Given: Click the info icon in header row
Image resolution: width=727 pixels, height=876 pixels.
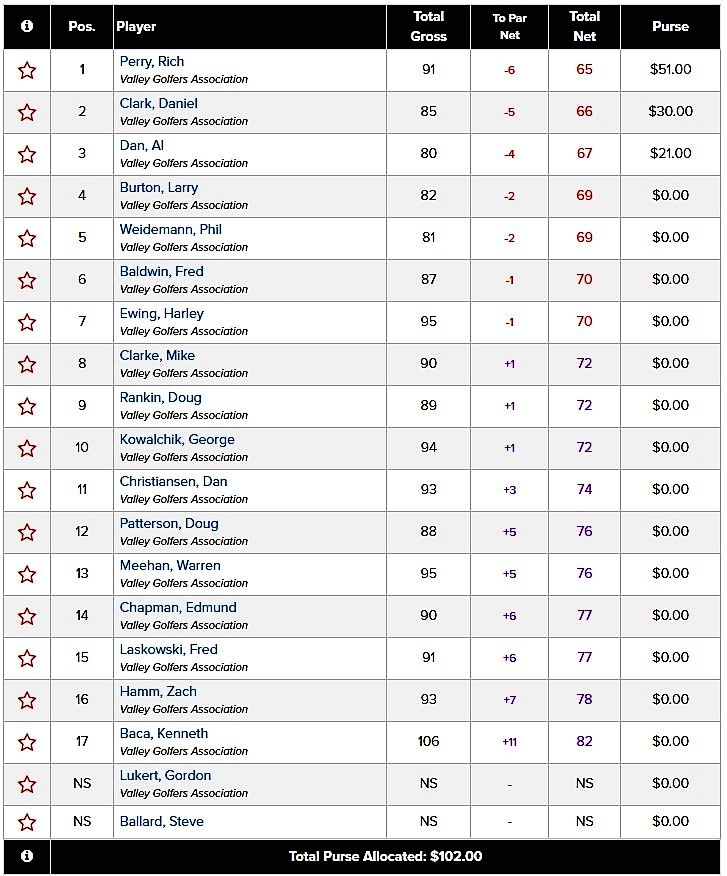Looking at the screenshot, I should (27, 26).
